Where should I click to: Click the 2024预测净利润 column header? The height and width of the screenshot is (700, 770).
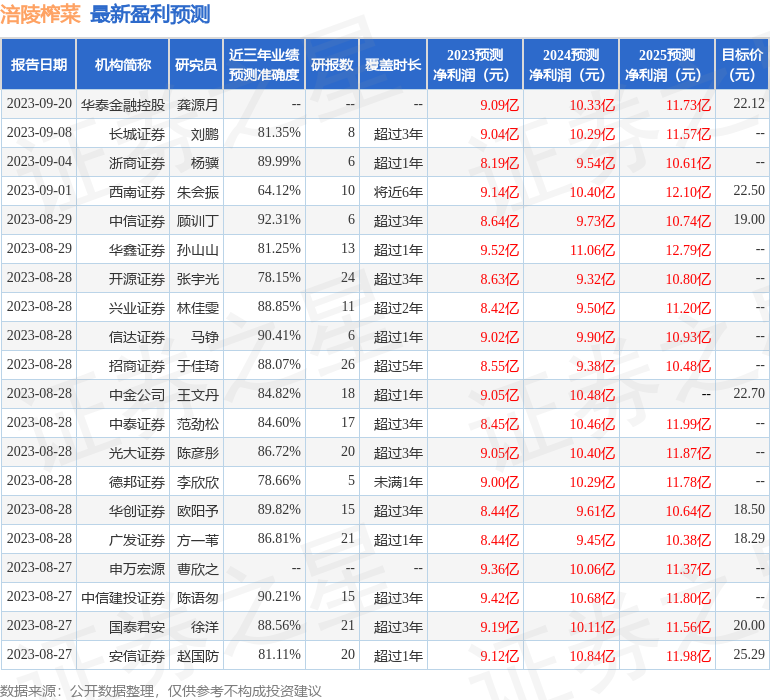point(571,64)
